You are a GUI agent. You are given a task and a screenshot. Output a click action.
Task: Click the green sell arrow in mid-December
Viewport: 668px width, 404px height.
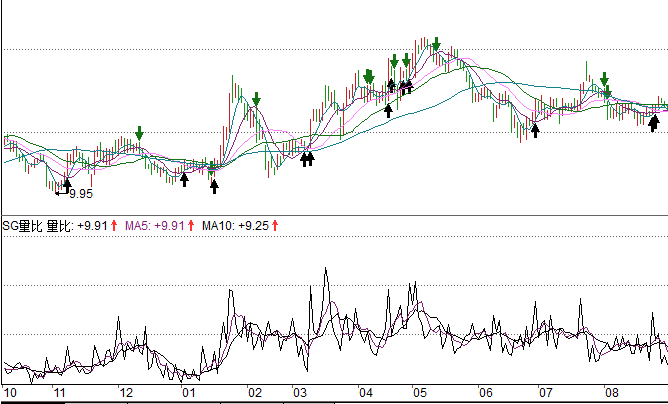139,133
